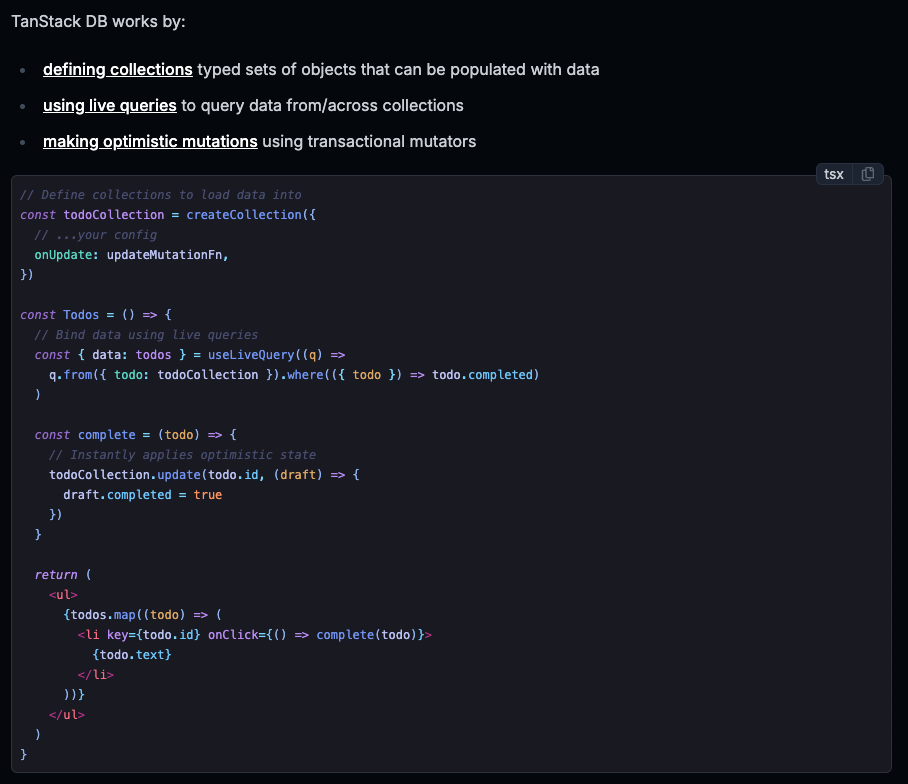Click the '{todo.text}' expression
Image resolution: width=908 pixels, height=784 pixels.
(x=131, y=654)
